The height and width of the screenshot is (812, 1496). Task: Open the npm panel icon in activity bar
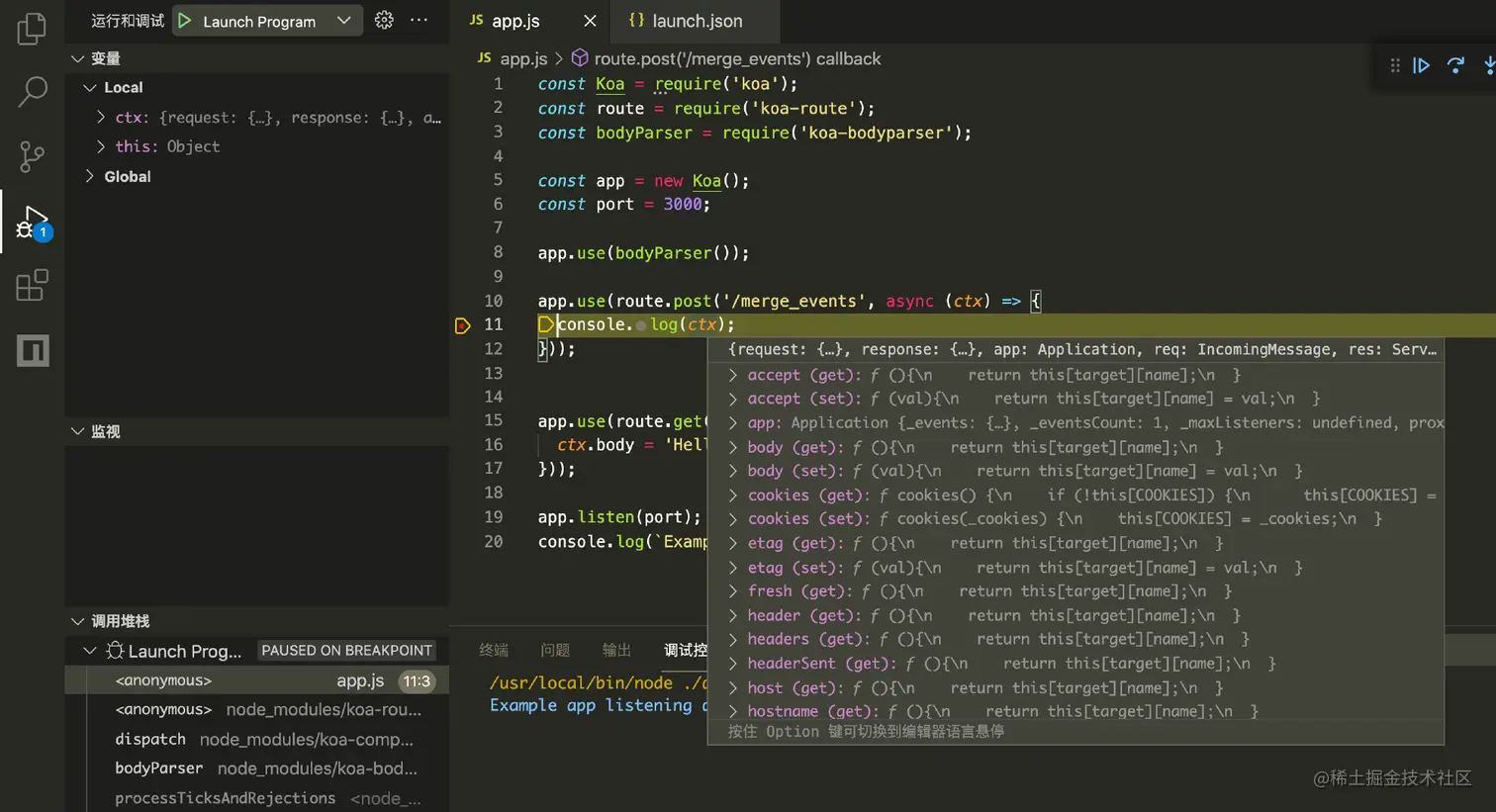(x=33, y=350)
